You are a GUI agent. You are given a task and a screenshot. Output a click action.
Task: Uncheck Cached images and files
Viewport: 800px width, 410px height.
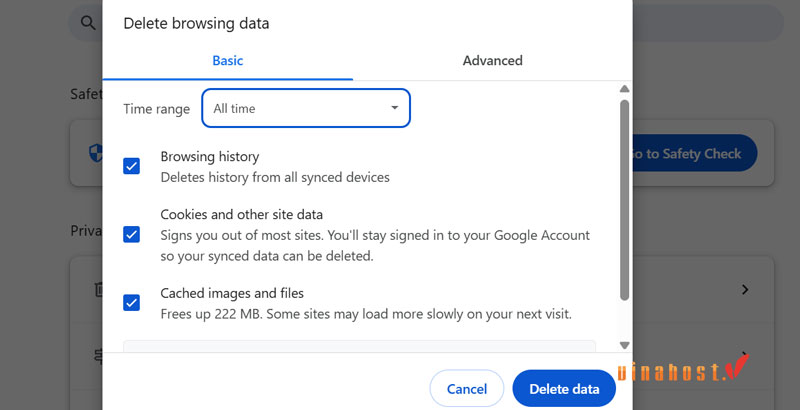132,302
